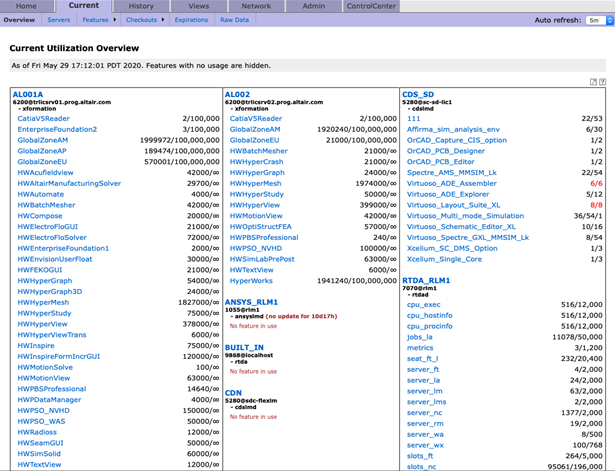Switch to the History tab
The image size is (615, 471).
(x=141, y=6)
